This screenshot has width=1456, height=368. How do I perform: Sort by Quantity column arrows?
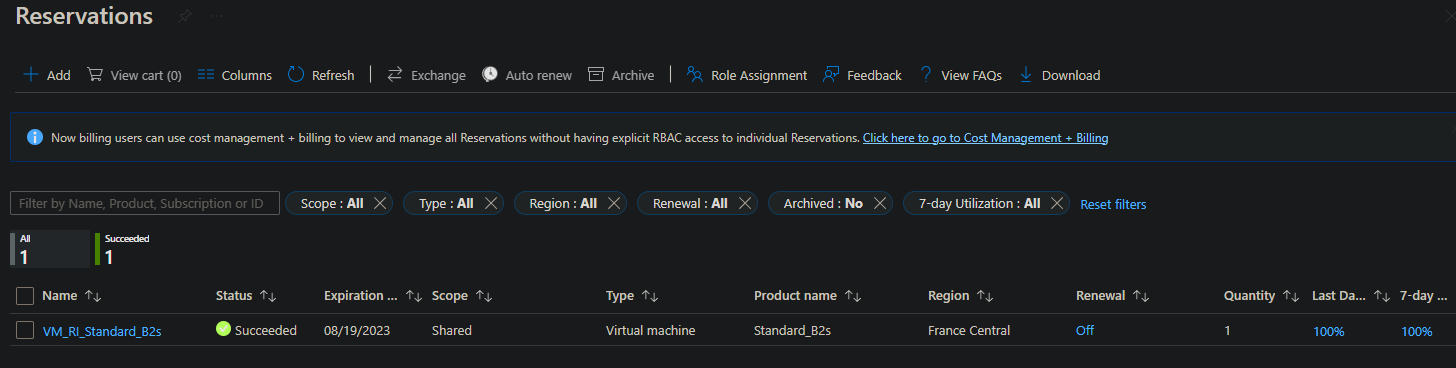(1291, 296)
